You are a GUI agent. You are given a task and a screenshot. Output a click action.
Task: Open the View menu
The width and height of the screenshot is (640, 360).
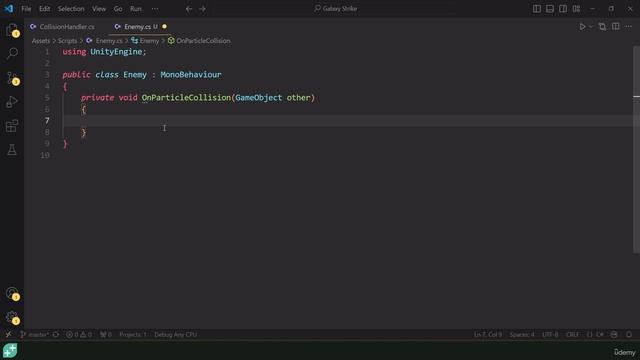point(99,9)
